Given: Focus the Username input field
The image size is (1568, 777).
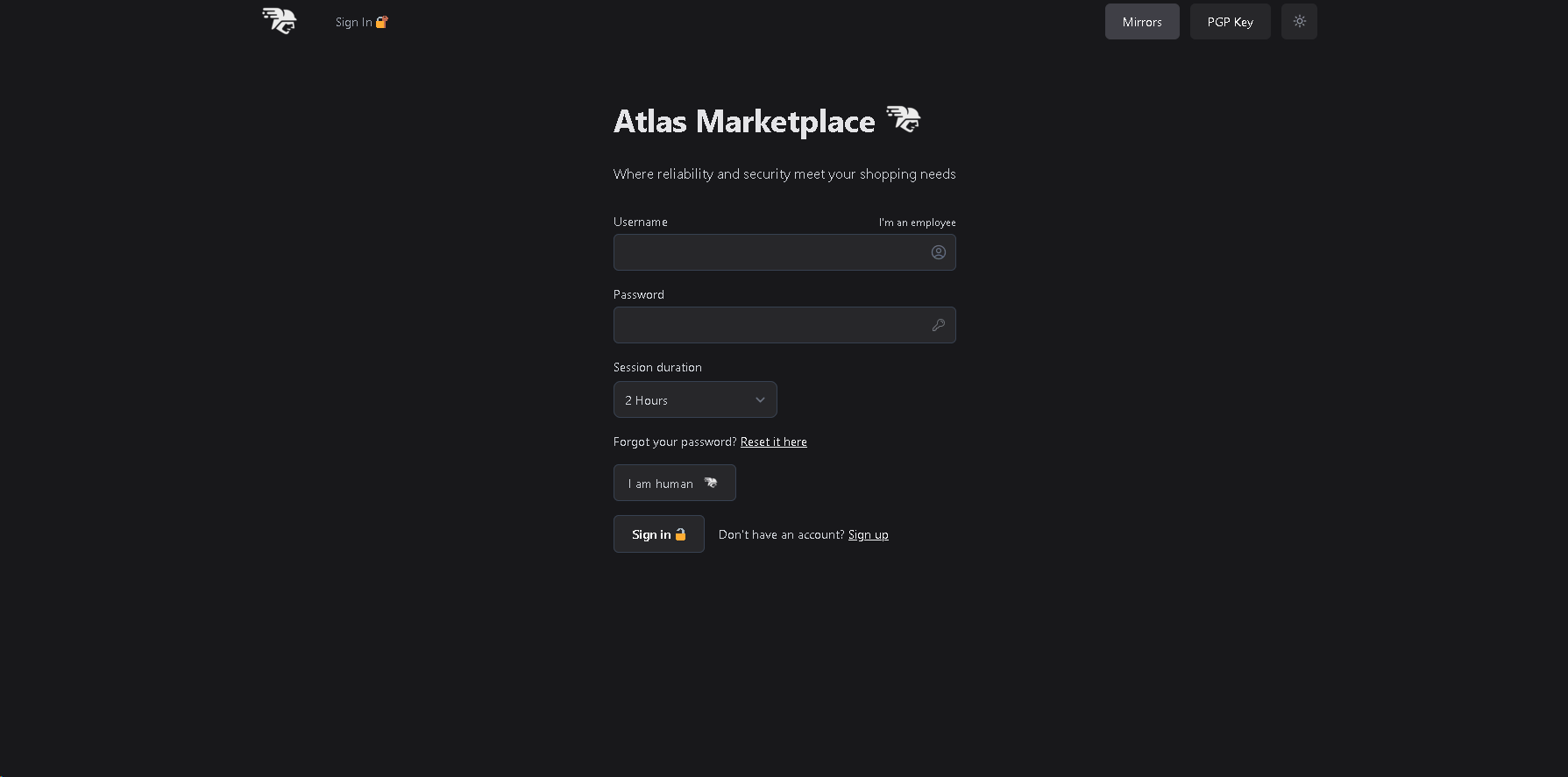Looking at the screenshot, I should (770, 252).
